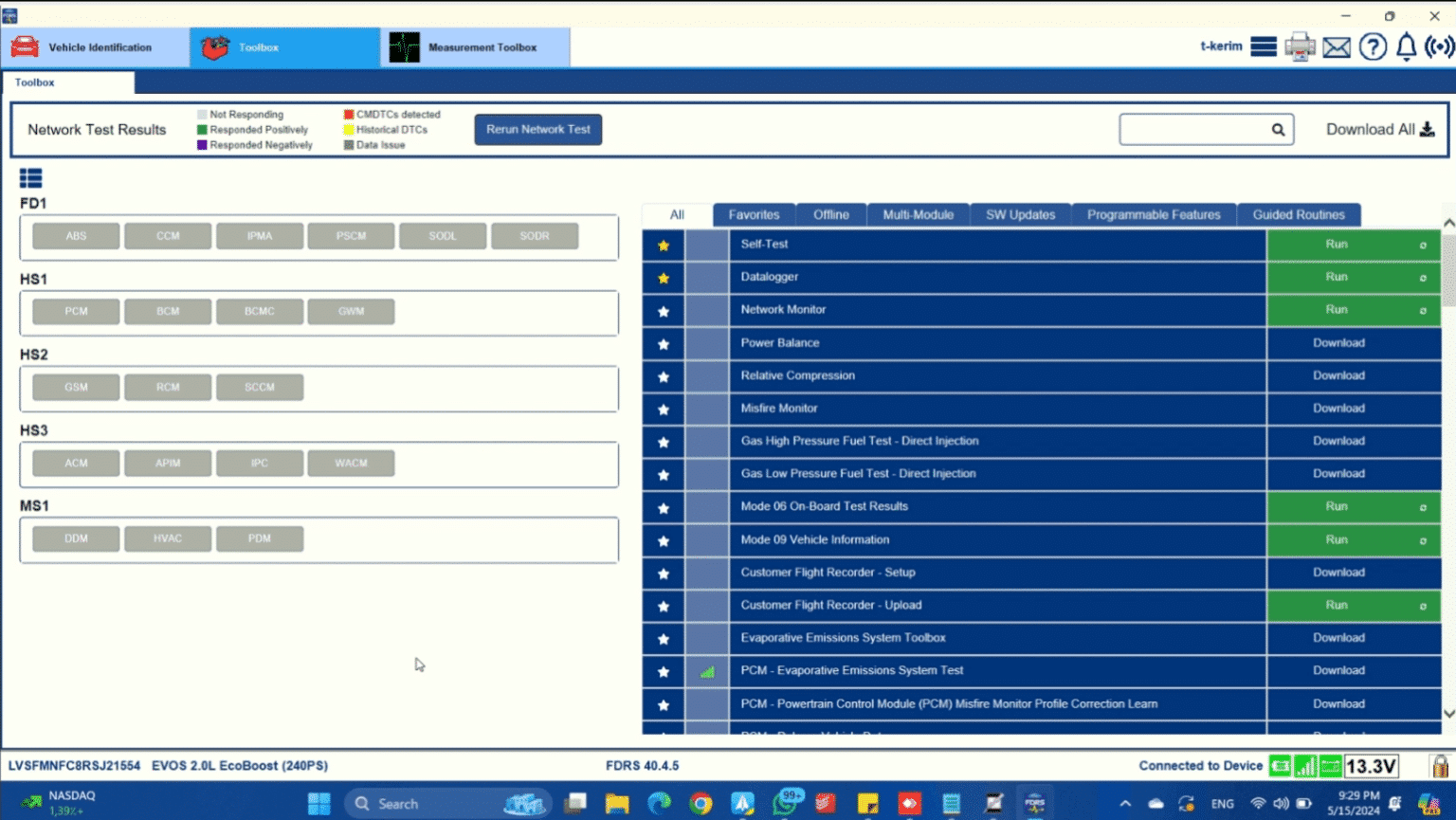Open the Print dialog via the printer icon
This screenshot has width=1456, height=820.
(x=1300, y=46)
